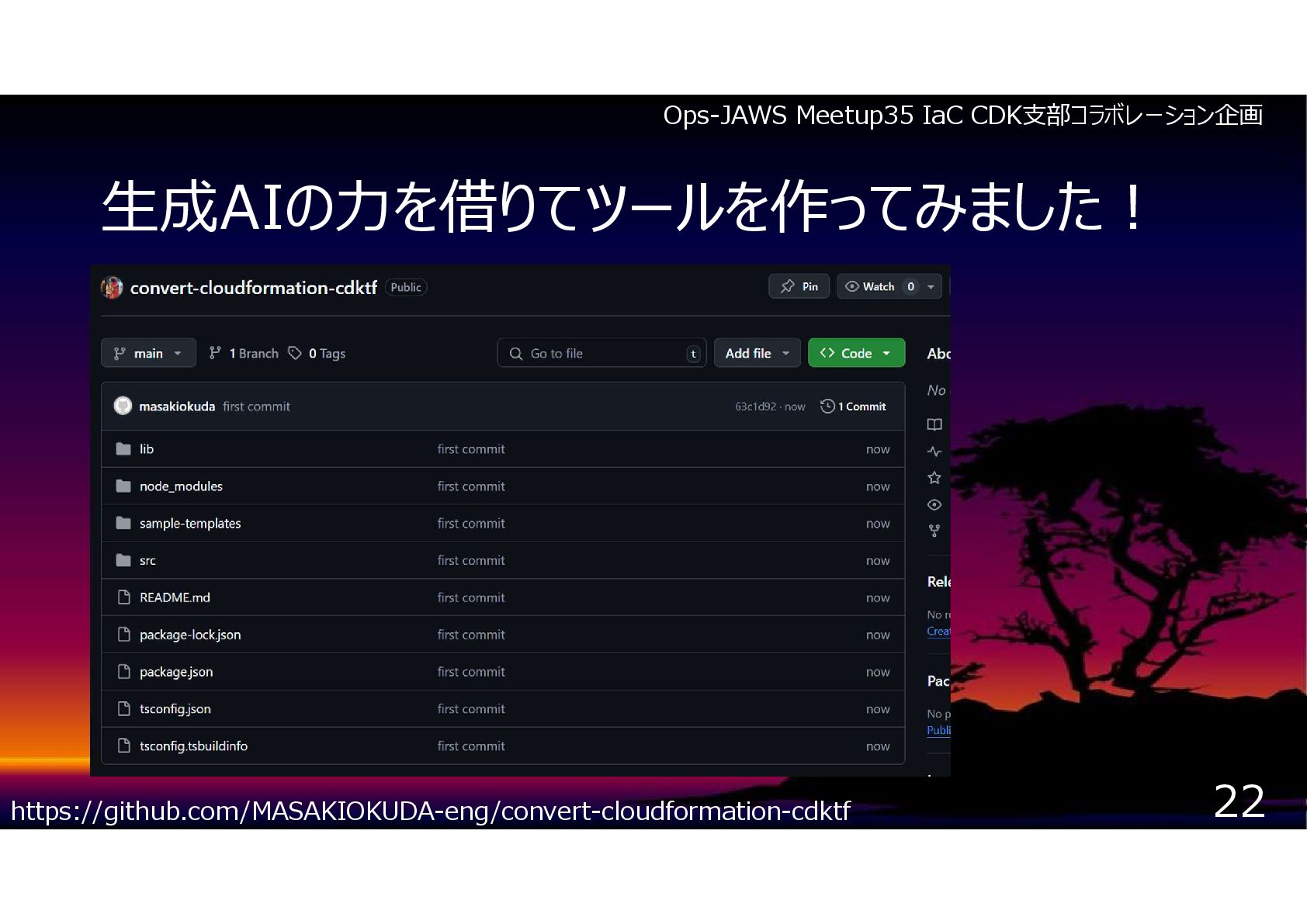Open the lib folder
This screenshot has width=1307, height=924.
(x=147, y=449)
